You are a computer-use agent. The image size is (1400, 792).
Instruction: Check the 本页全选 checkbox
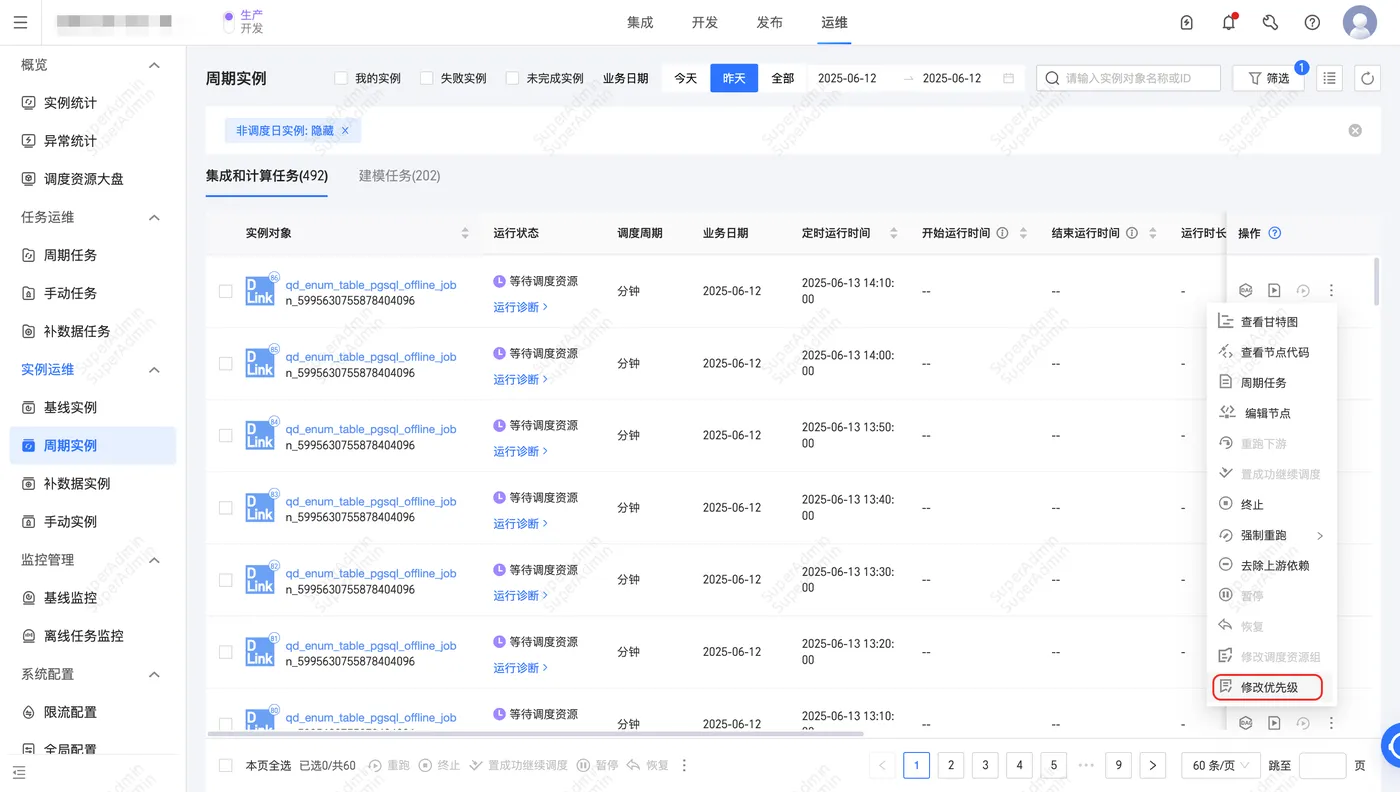226,765
